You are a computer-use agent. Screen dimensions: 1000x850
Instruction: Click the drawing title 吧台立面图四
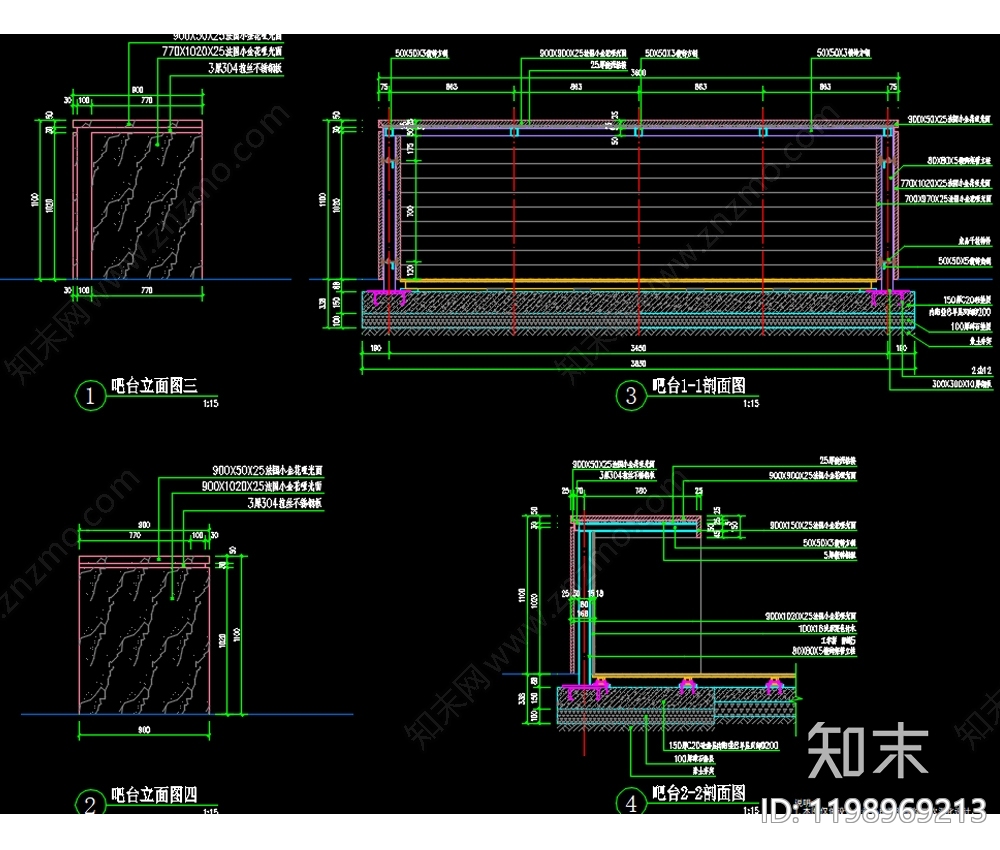point(154,795)
